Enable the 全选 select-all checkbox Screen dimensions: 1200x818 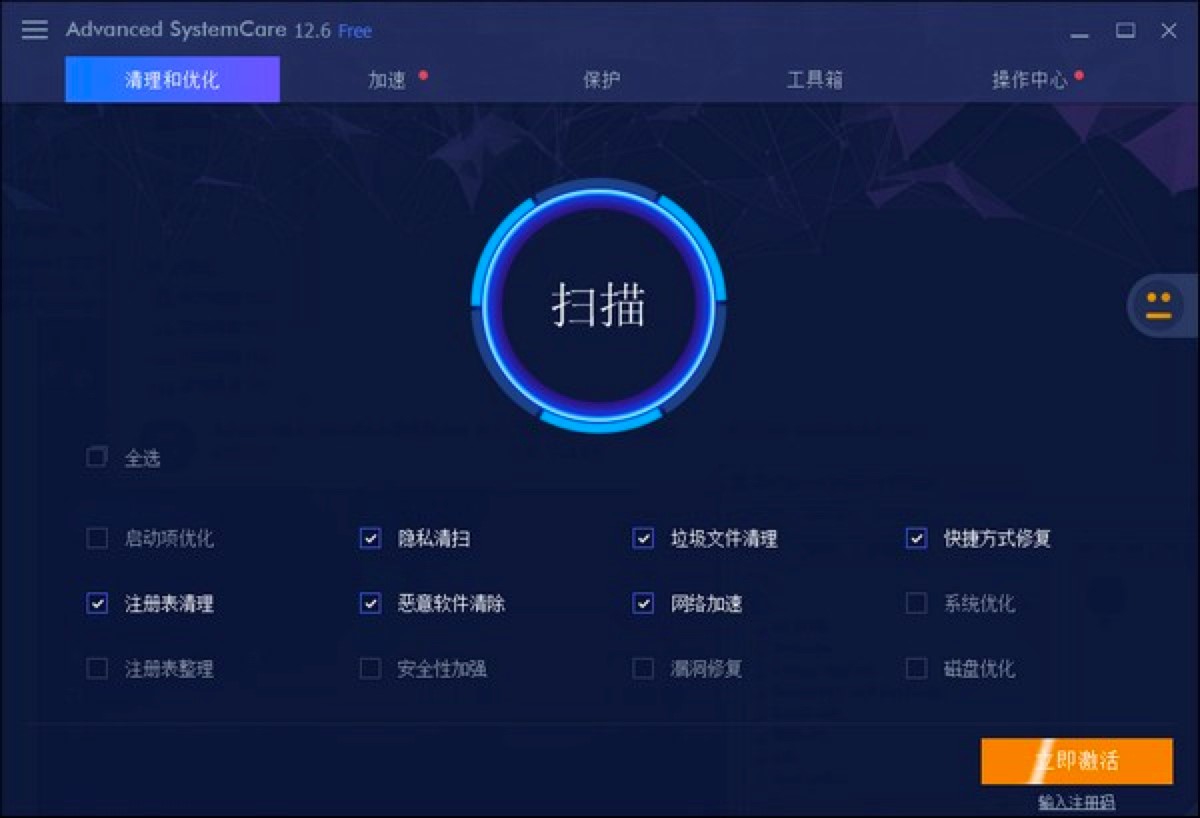click(x=96, y=457)
